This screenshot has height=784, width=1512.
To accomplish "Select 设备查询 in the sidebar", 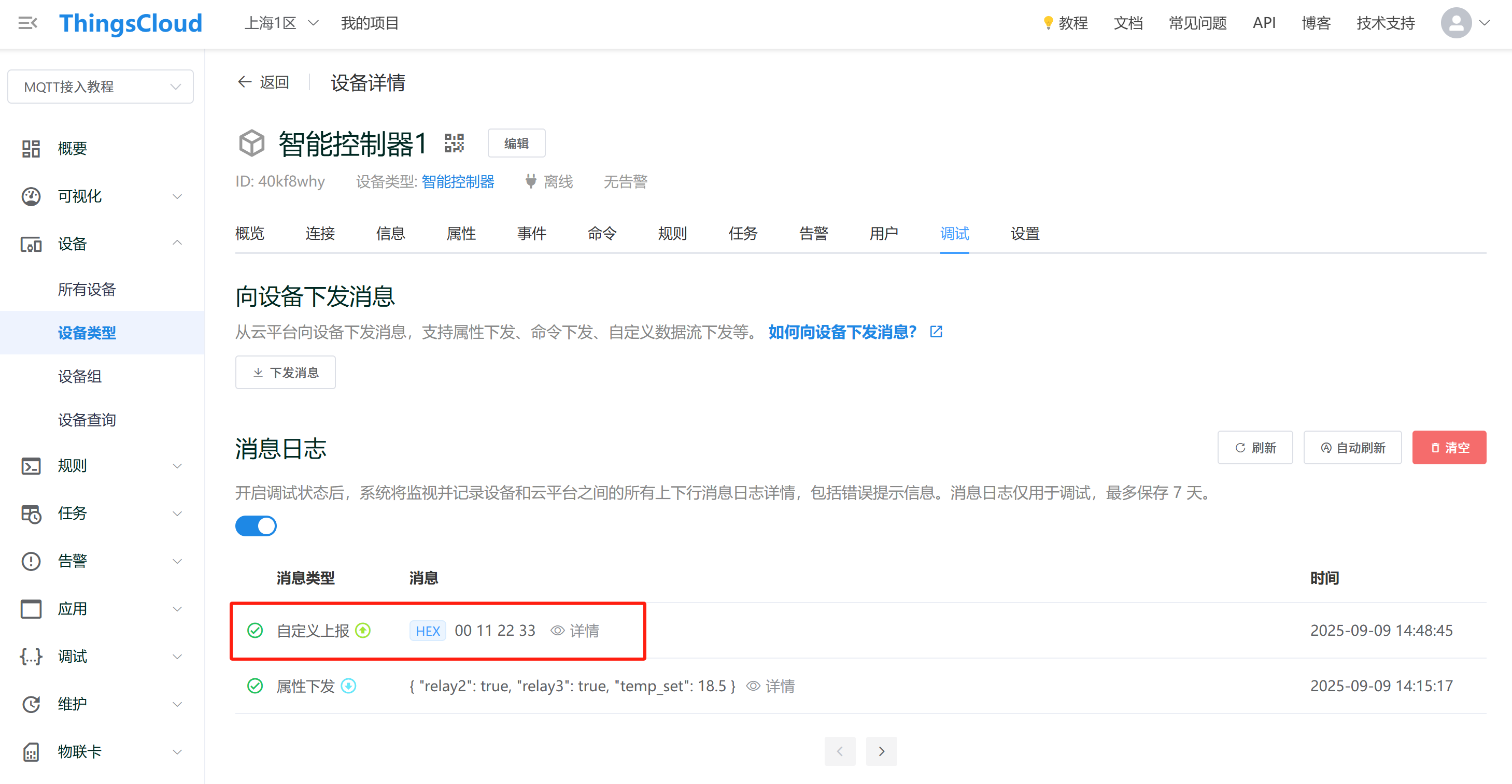I will tap(87, 420).
